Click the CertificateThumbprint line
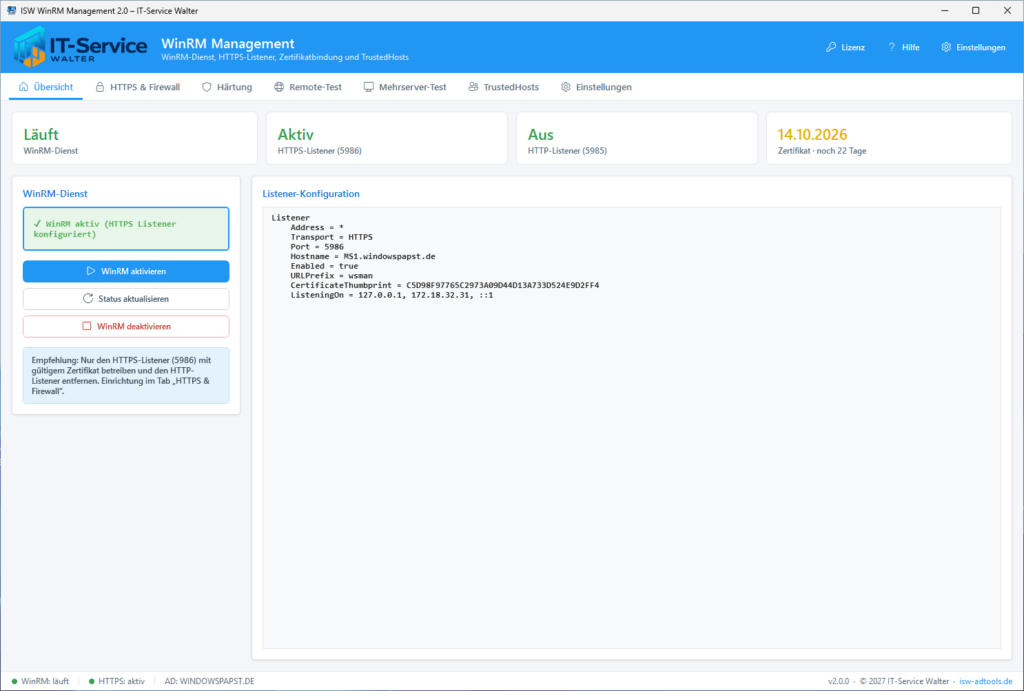1024x691 pixels. [x=445, y=285]
